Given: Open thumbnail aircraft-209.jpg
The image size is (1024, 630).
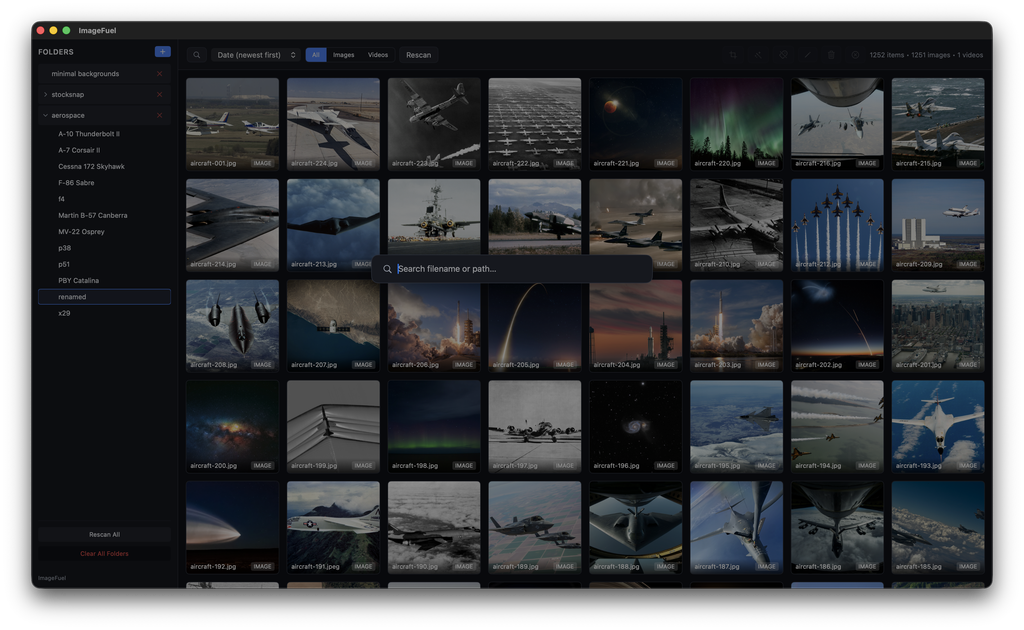Looking at the screenshot, I should [x=938, y=225].
